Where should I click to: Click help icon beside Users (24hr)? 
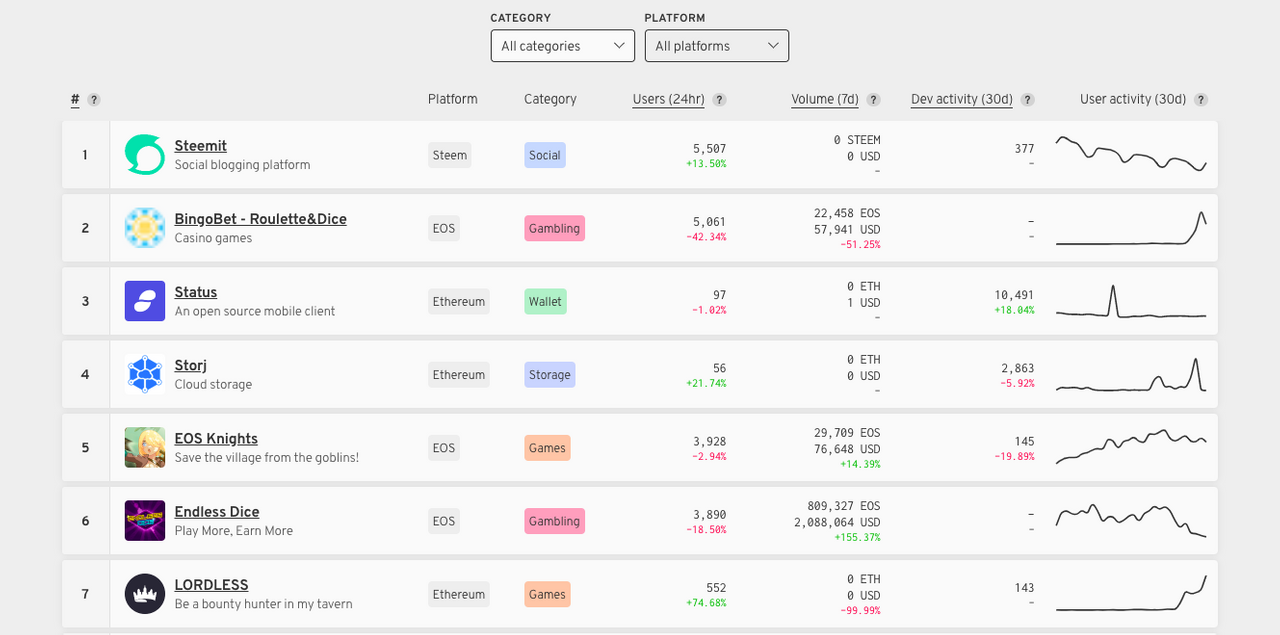click(719, 100)
